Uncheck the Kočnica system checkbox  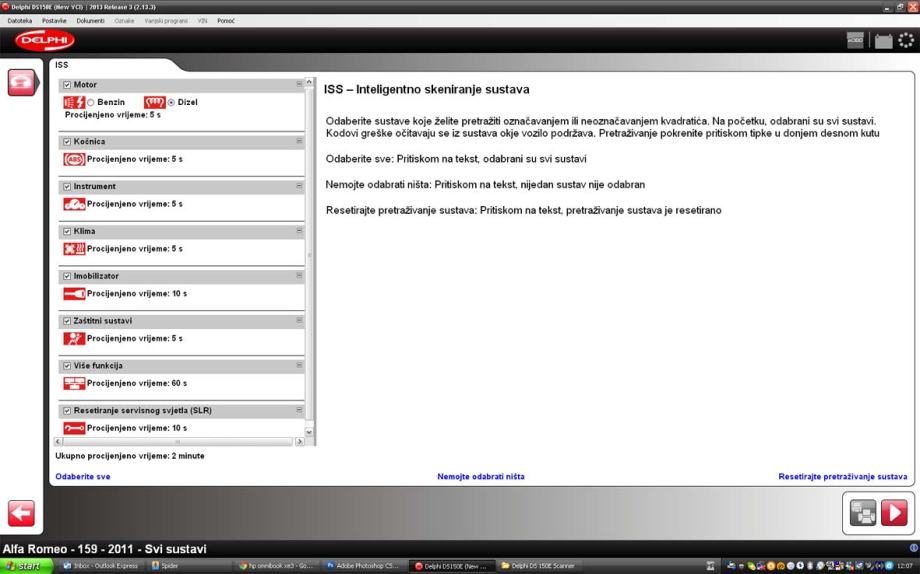[x=67, y=141]
